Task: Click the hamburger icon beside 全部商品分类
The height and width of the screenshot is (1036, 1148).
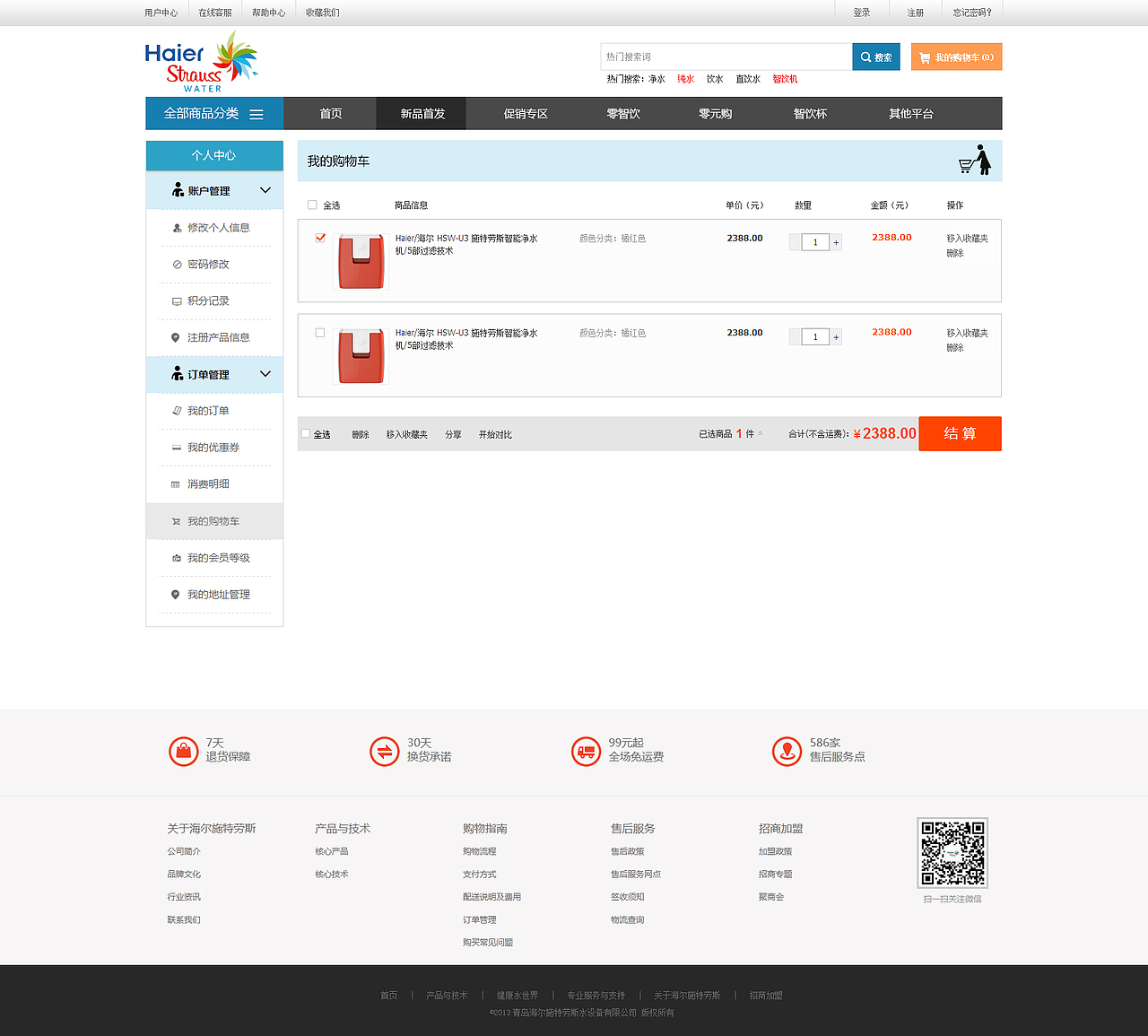Action: tap(257, 114)
